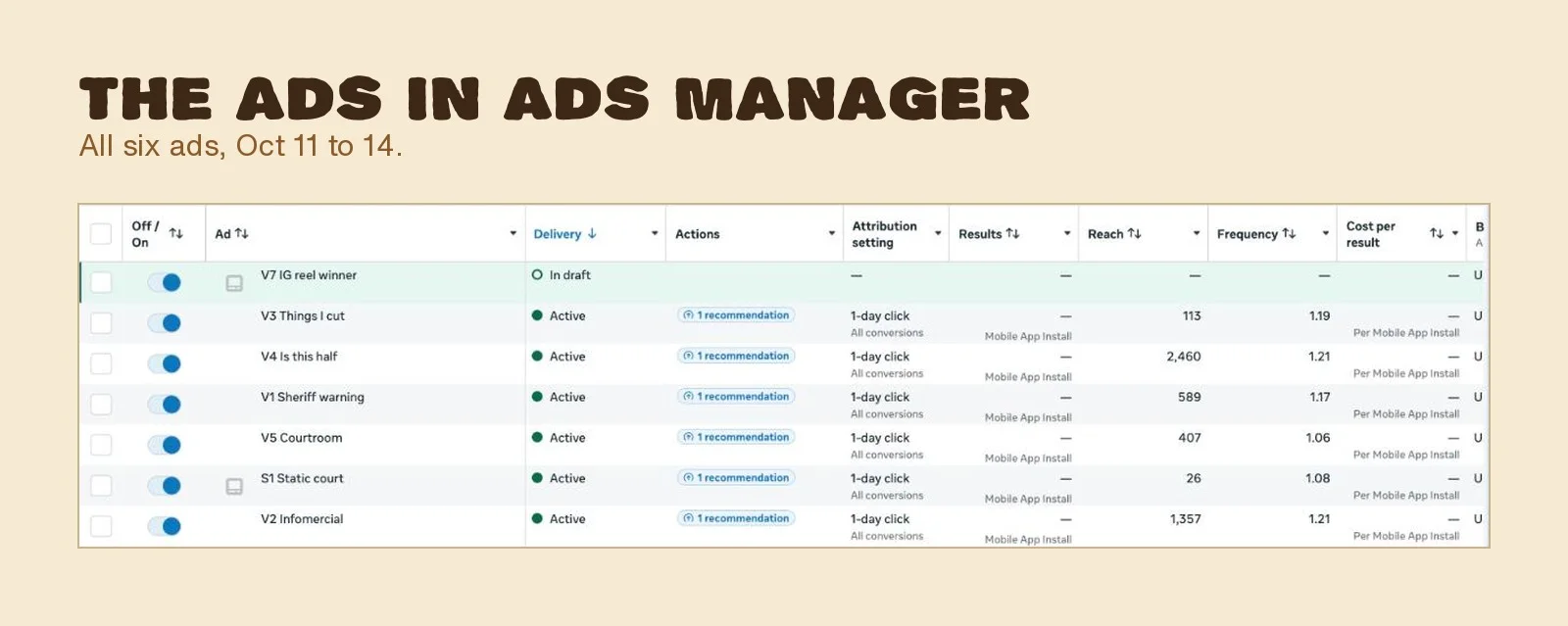Open recommendation for V5 Courtroom
This screenshot has height=626, width=1568.
point(736,437)
